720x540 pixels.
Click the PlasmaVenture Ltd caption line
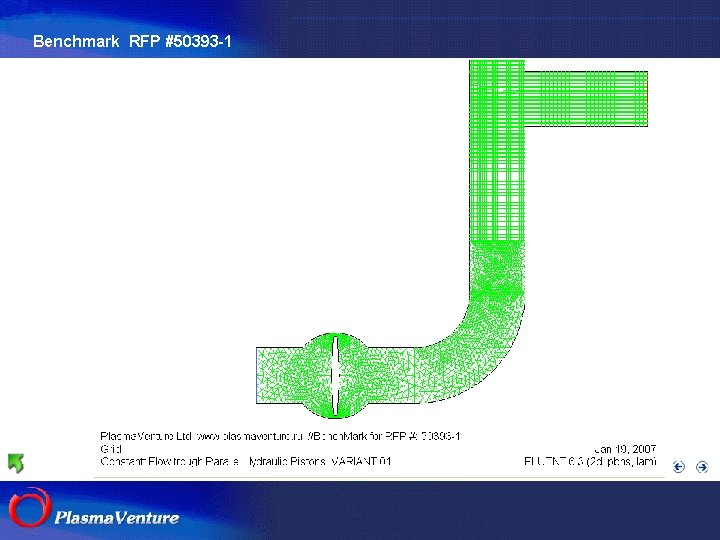(x=280, y=436)
